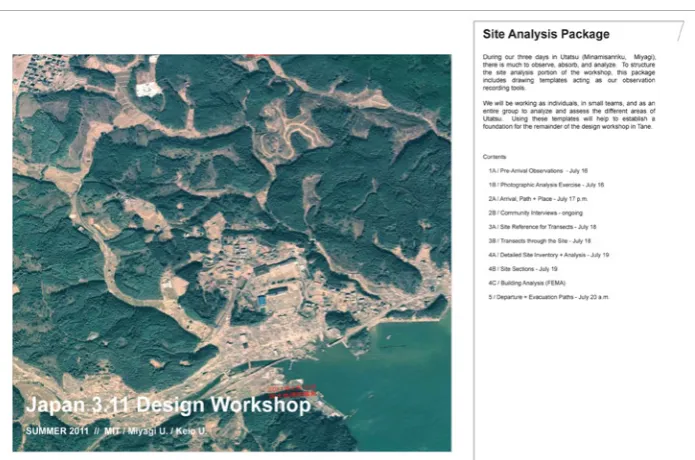Select '4A / Detailed Site Inventory + Analysis' line

coord(549,255)
